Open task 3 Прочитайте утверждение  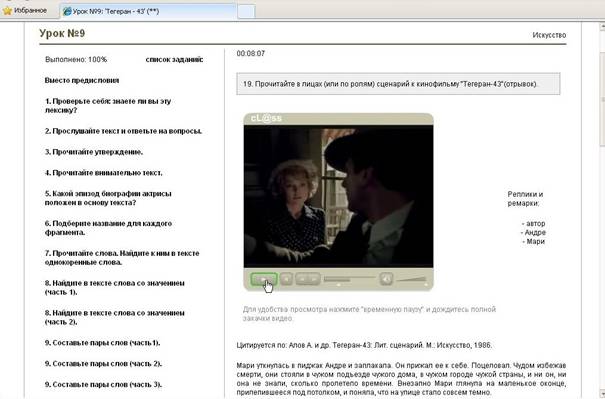94,152
